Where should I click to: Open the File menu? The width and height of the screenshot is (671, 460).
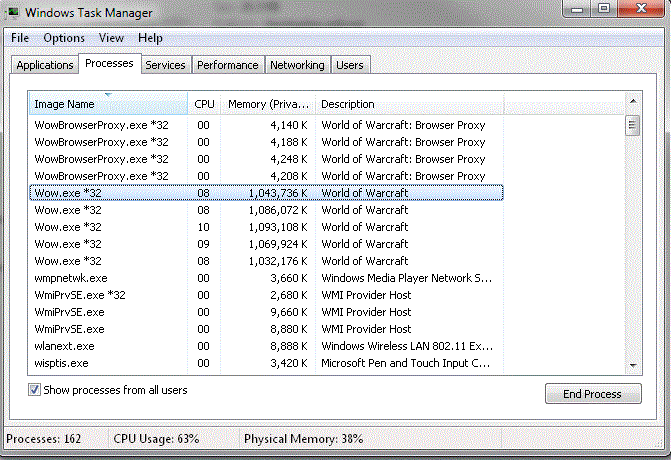pos(20,38)
